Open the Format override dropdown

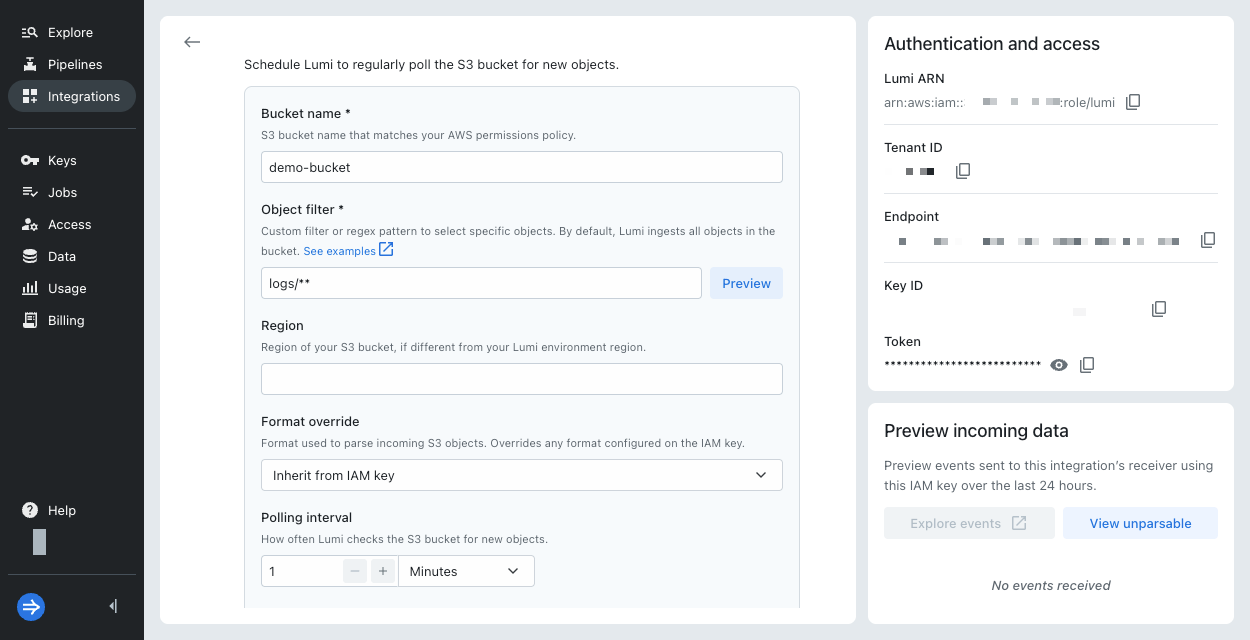[x=522, y=475]
